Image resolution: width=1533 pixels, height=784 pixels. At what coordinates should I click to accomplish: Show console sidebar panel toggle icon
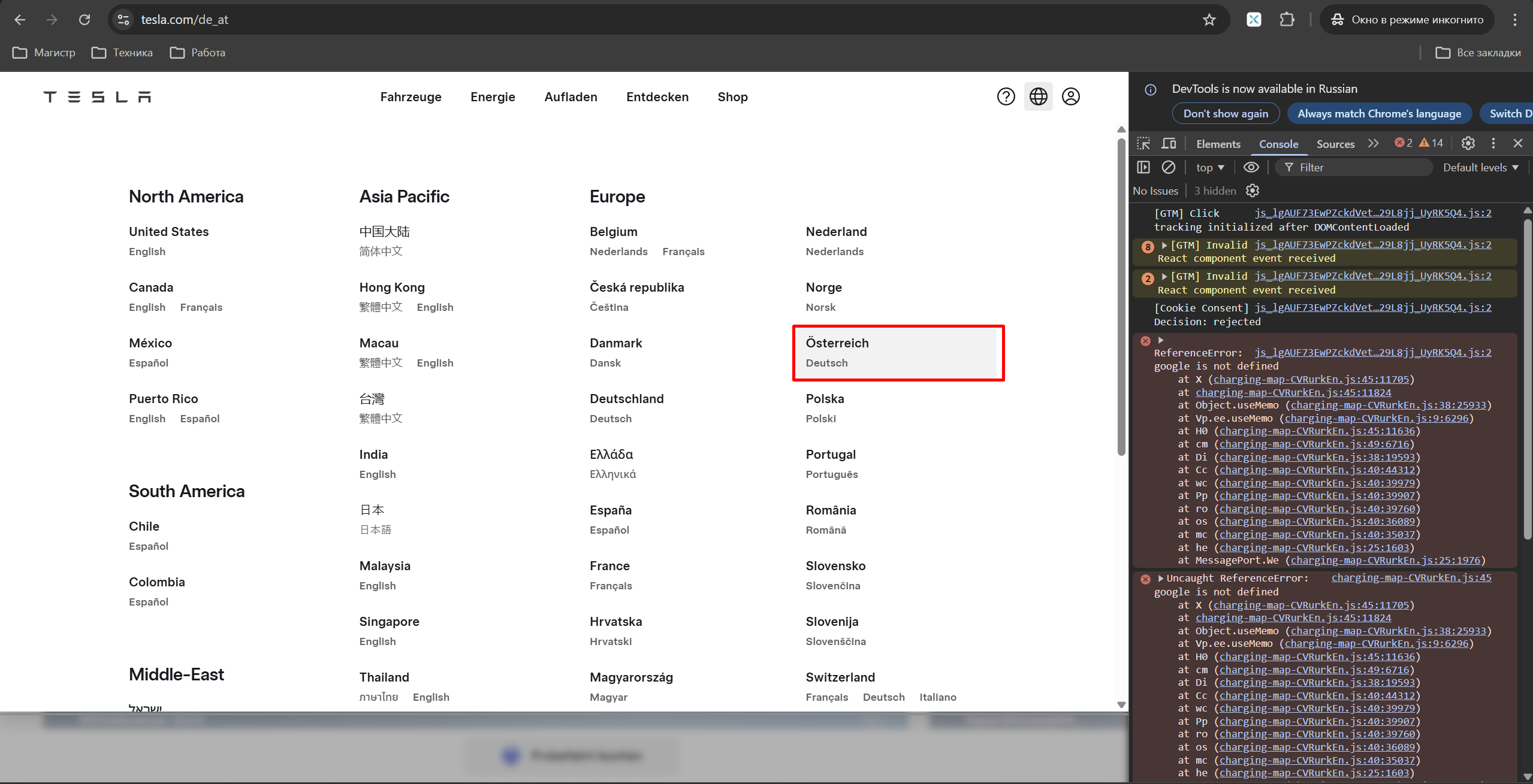click(1143, 168)
